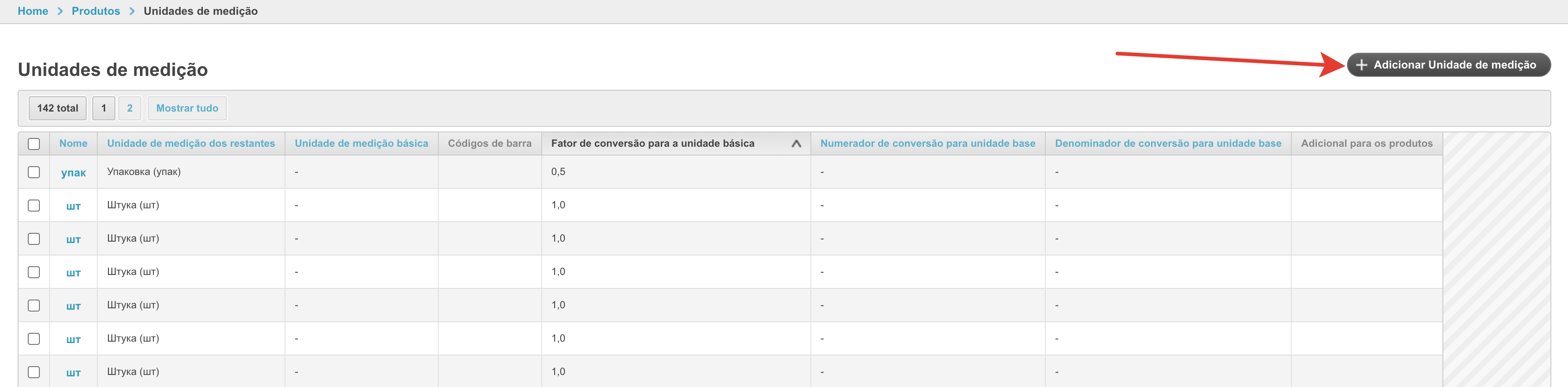Click the 142 total counter

[57, 108]
